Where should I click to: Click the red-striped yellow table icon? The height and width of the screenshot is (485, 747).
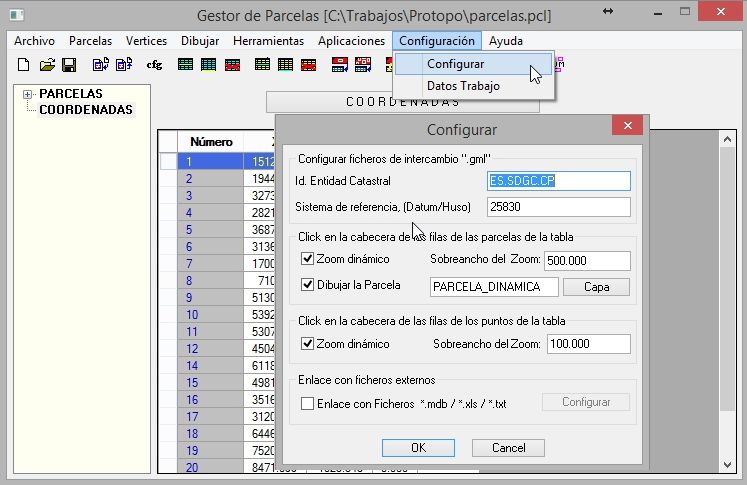tap(309, 64)
